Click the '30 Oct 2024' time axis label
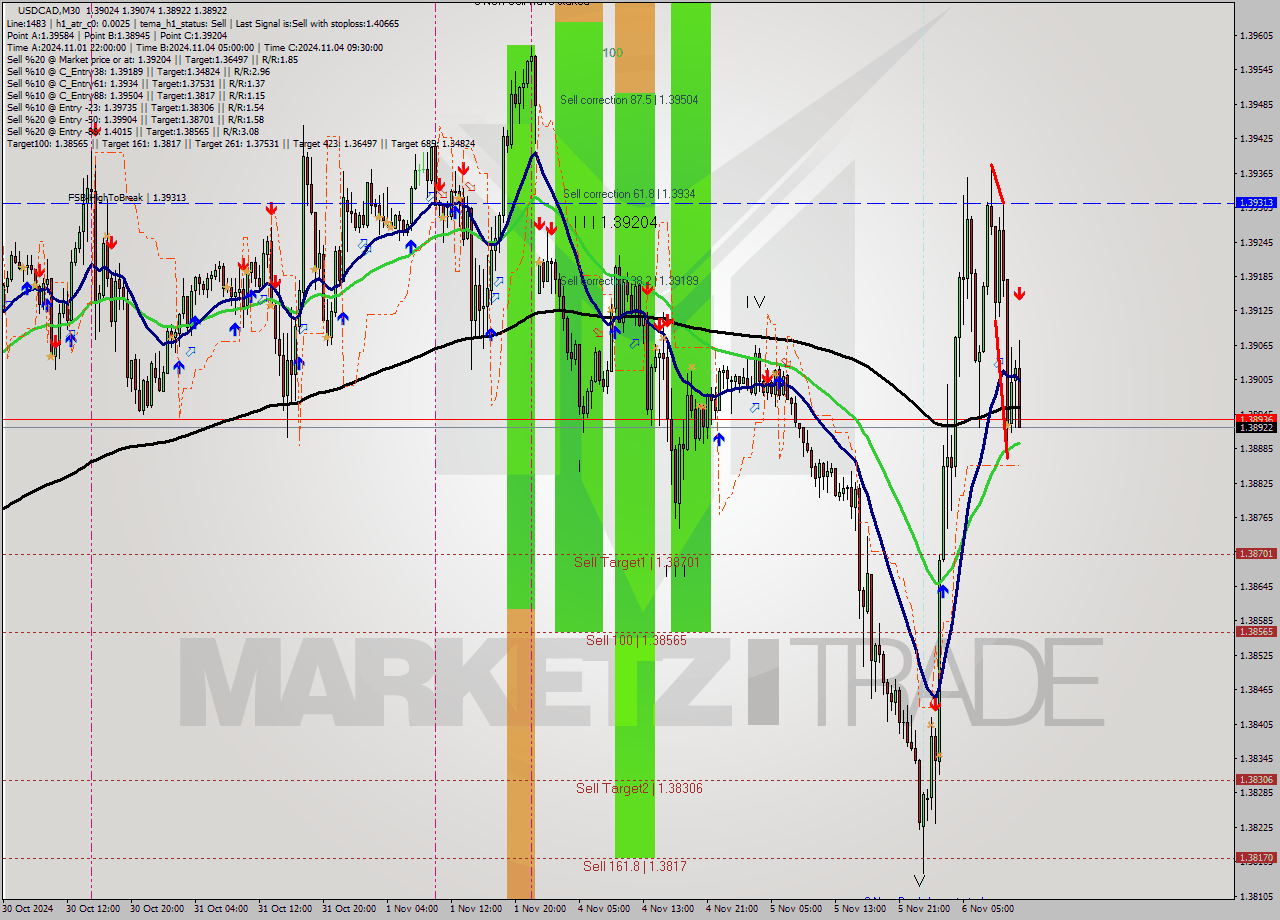The height and width of the screenshot is (920, 1280). (29, 909)
